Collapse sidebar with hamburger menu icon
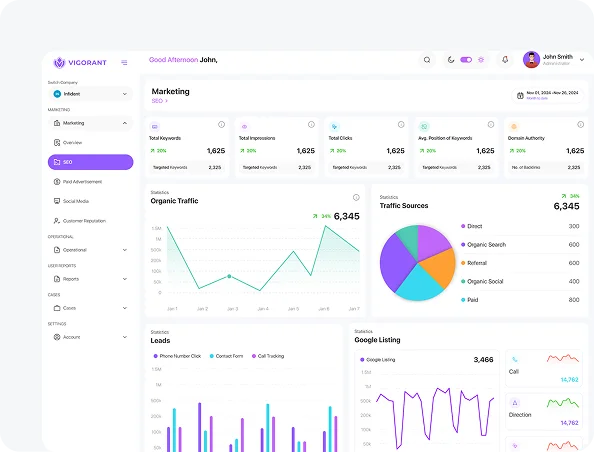 pyautogui.click(x=124, y=63)
